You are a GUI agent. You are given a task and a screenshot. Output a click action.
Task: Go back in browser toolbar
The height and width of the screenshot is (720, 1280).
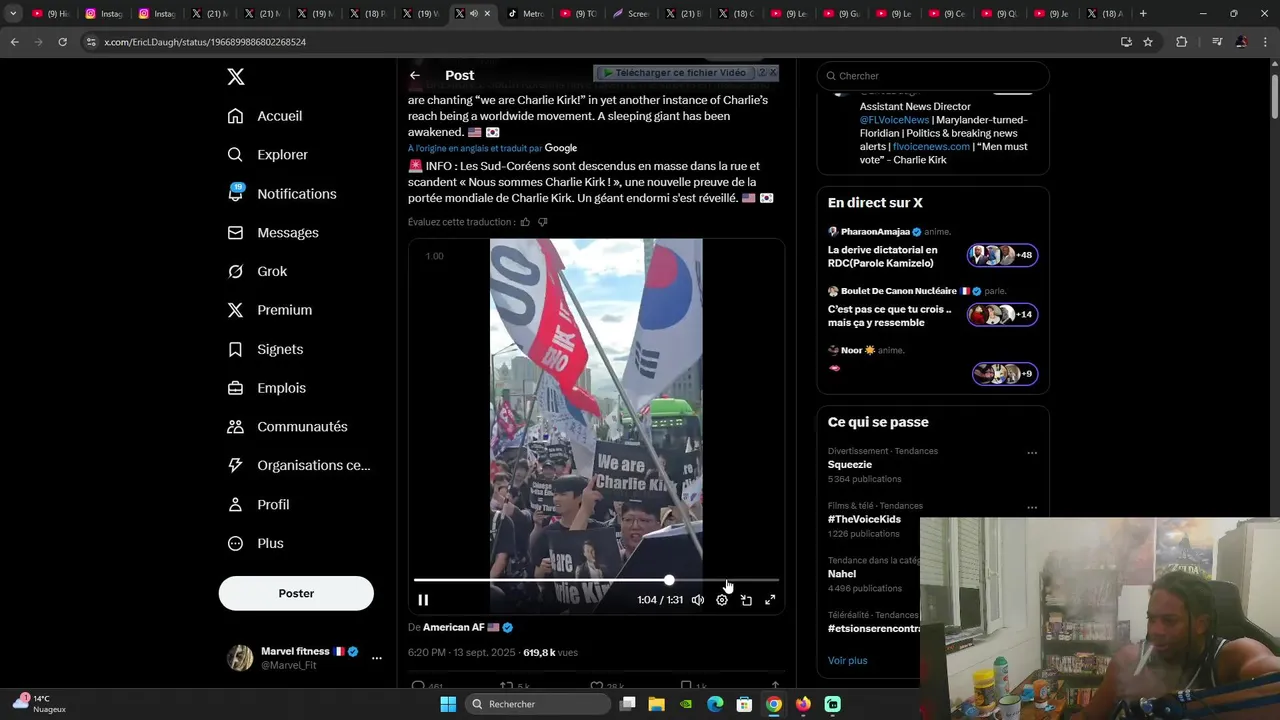click(14, 42)
